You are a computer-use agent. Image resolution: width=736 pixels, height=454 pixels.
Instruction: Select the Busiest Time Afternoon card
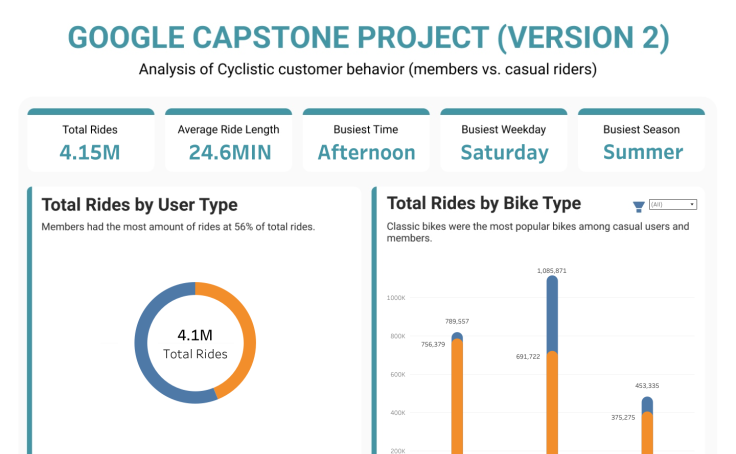(366, 141)
